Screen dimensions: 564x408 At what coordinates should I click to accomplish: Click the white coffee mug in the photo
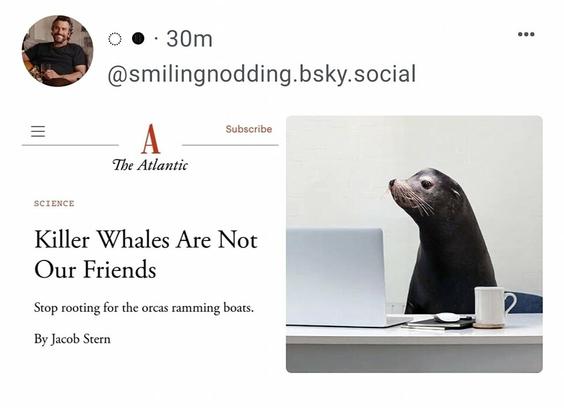(494, 307)
